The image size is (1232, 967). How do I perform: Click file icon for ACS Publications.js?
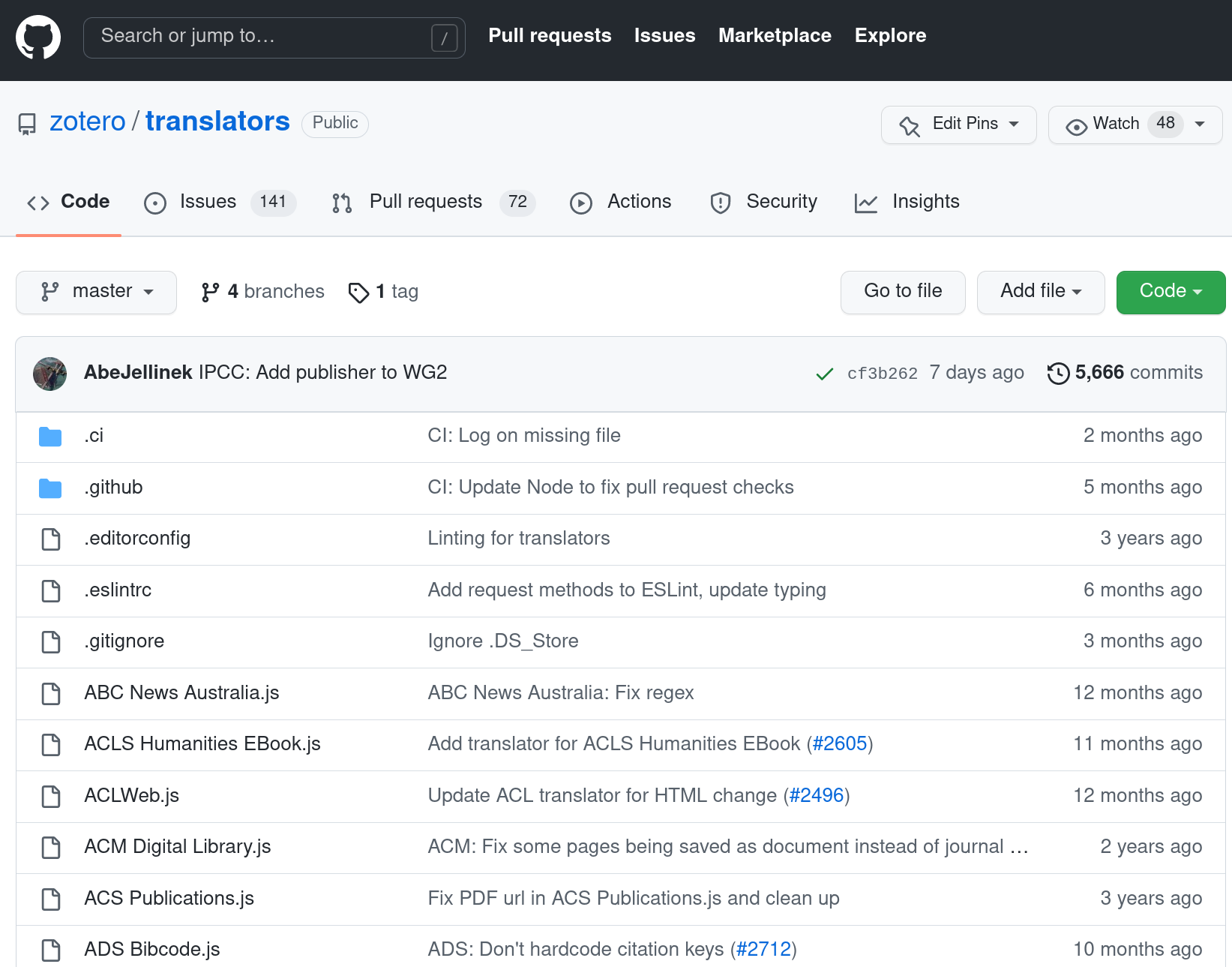(x=51, y=899)
